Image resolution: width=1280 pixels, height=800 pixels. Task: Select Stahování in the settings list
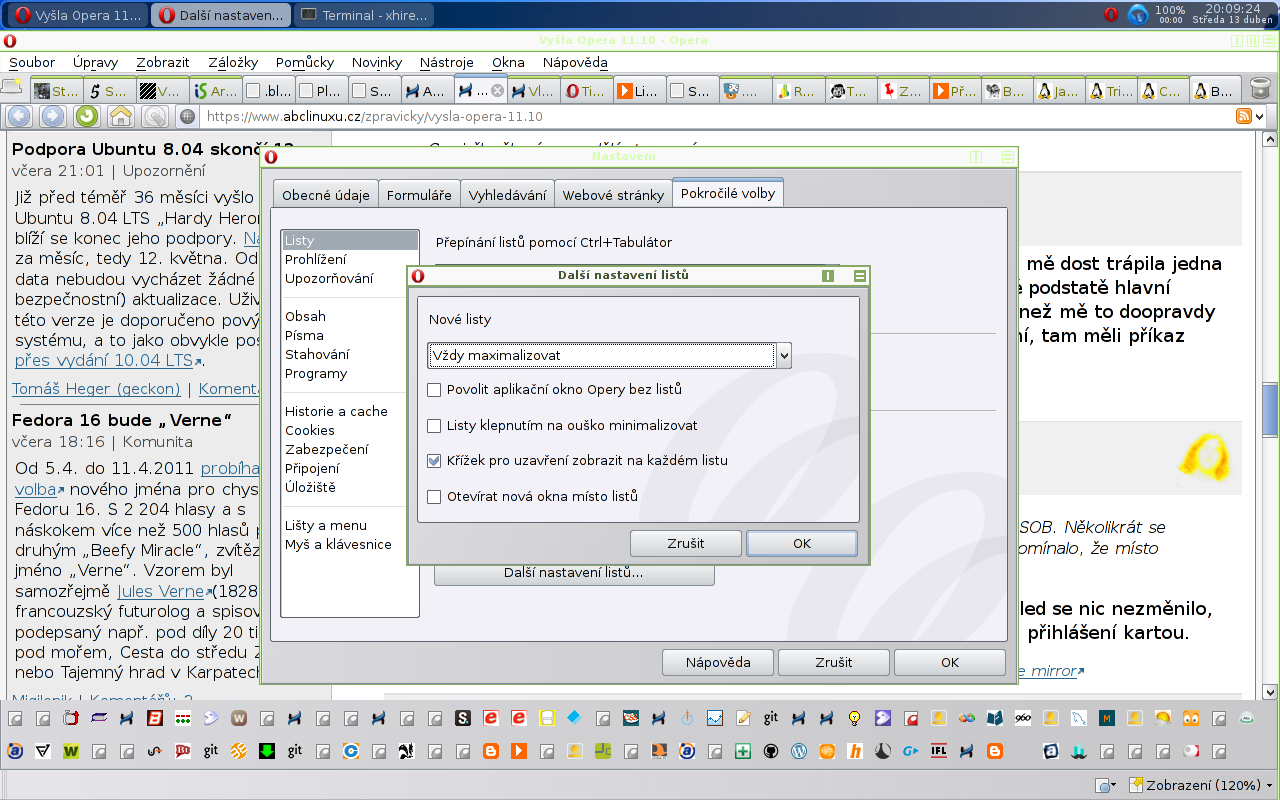pos(317,354)
